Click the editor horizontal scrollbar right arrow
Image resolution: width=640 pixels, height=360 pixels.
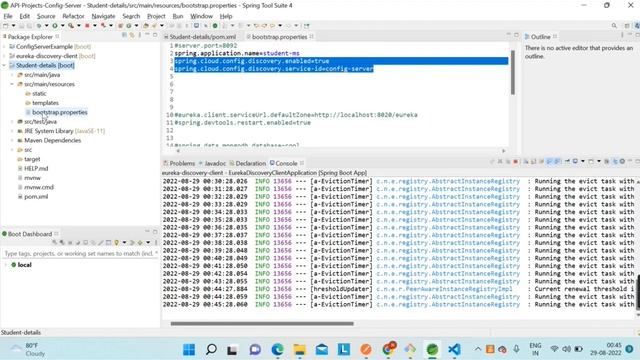coord(504,151)
